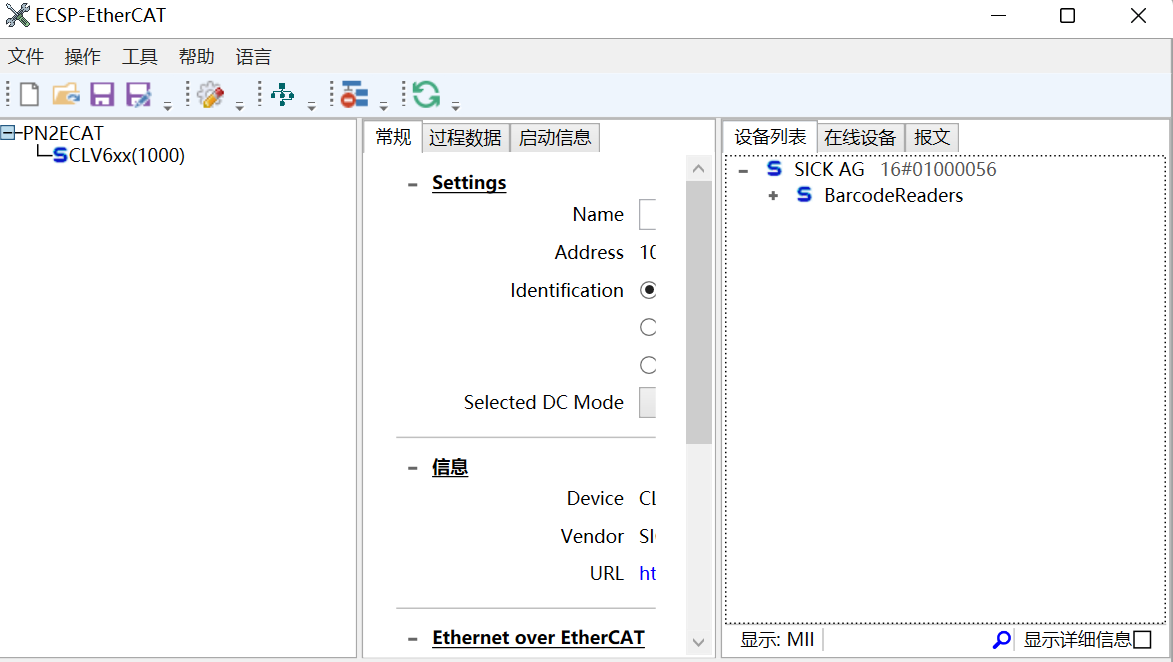Screen dimensions: 1173x662
Task: Click the Identification label
Action: 567,290
